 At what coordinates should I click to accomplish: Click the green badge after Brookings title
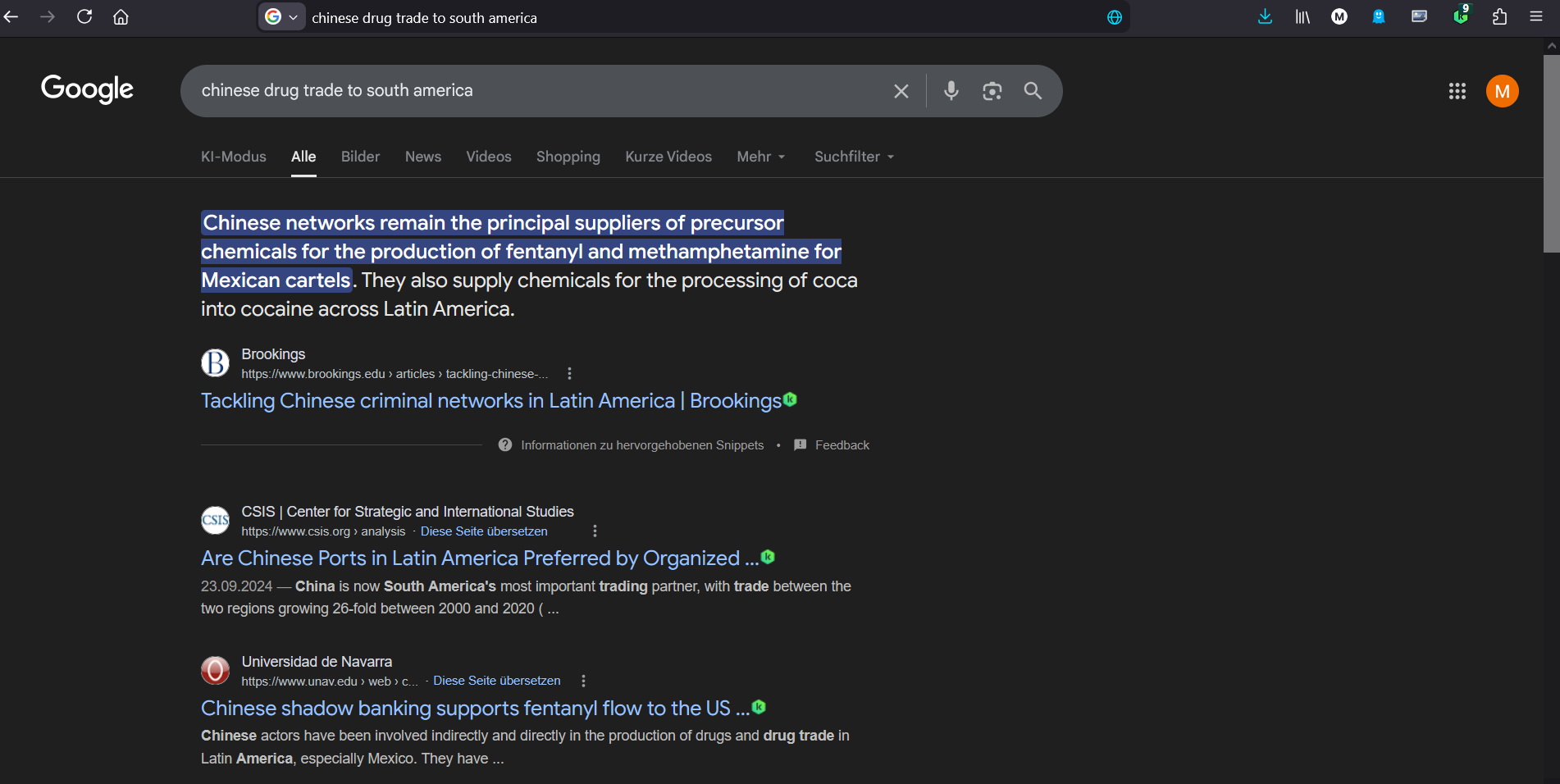point(790,399)
